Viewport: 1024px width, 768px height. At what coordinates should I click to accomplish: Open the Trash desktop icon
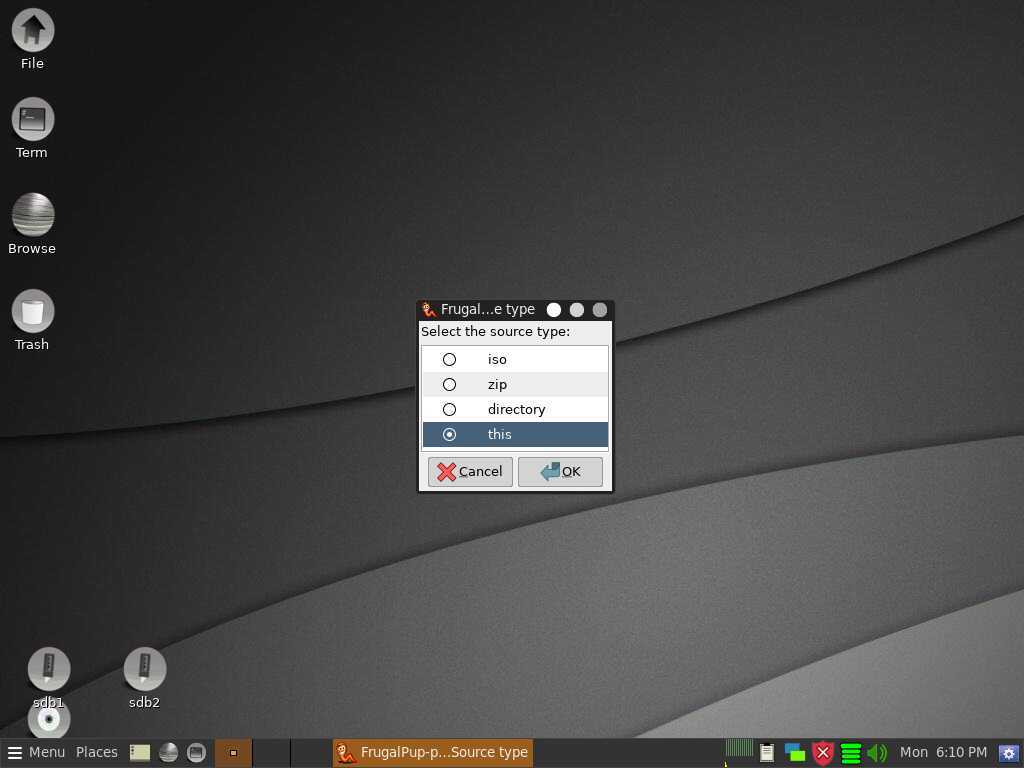click(x=32, y=312)
